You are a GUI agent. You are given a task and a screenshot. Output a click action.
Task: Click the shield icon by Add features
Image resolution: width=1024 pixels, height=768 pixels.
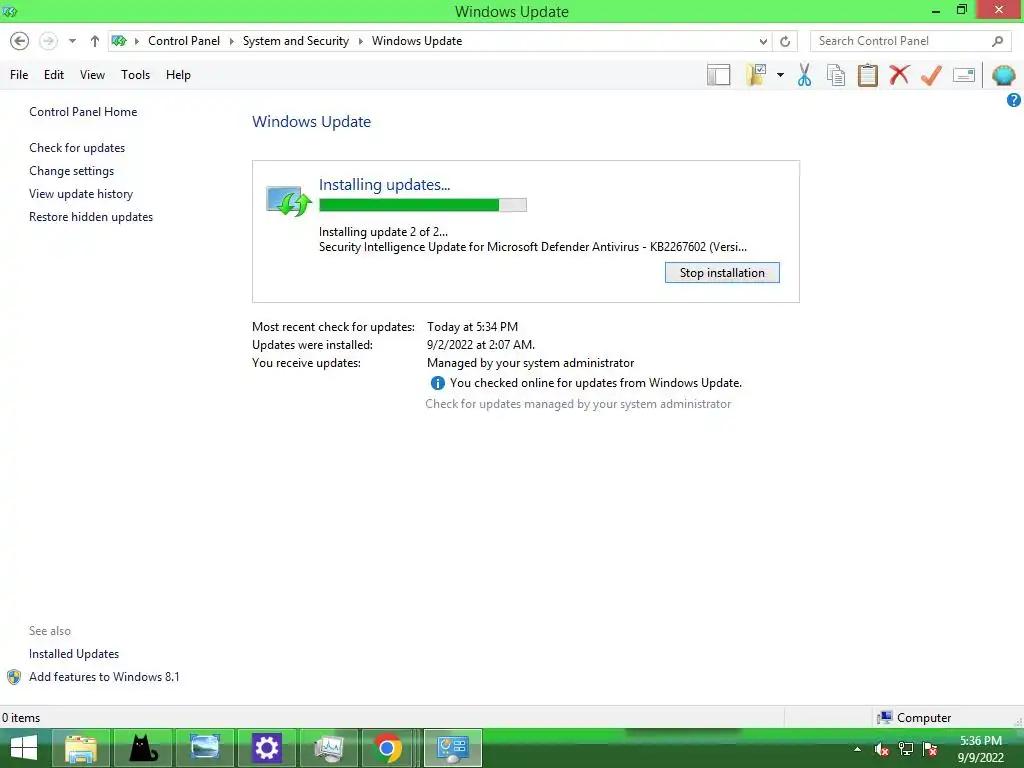[x=14, y=677]
